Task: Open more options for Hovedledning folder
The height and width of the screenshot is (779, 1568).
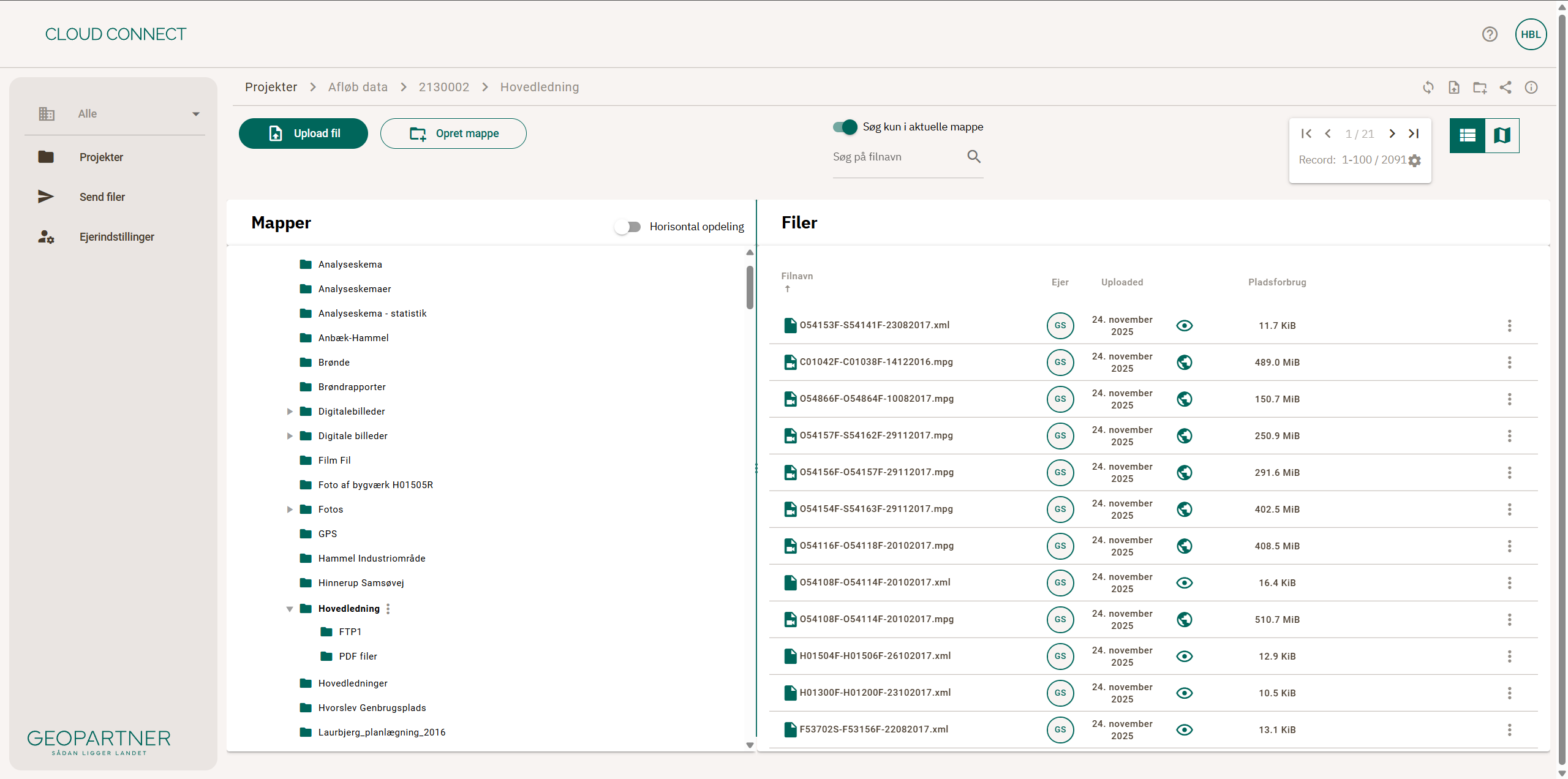Action: (x=388, y=609)
